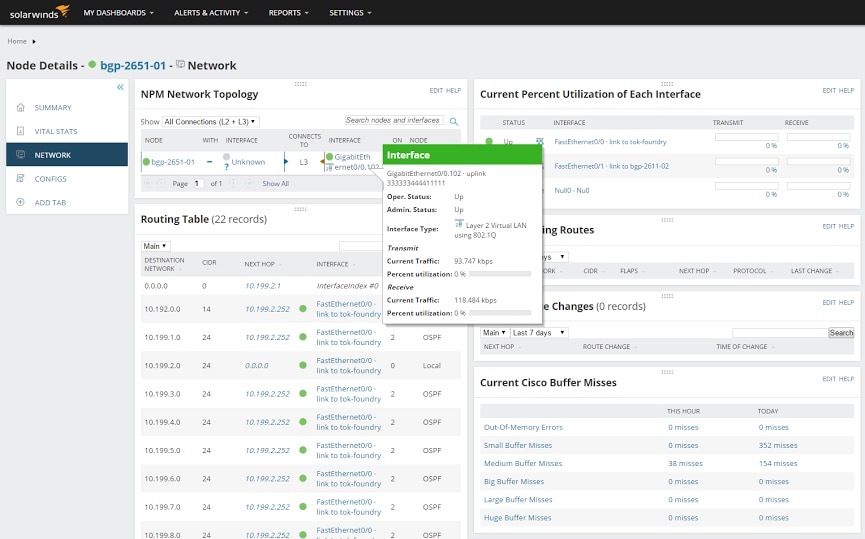Click the Add Tab plus icon
865x539 pixels.
[x=22, y=203]
